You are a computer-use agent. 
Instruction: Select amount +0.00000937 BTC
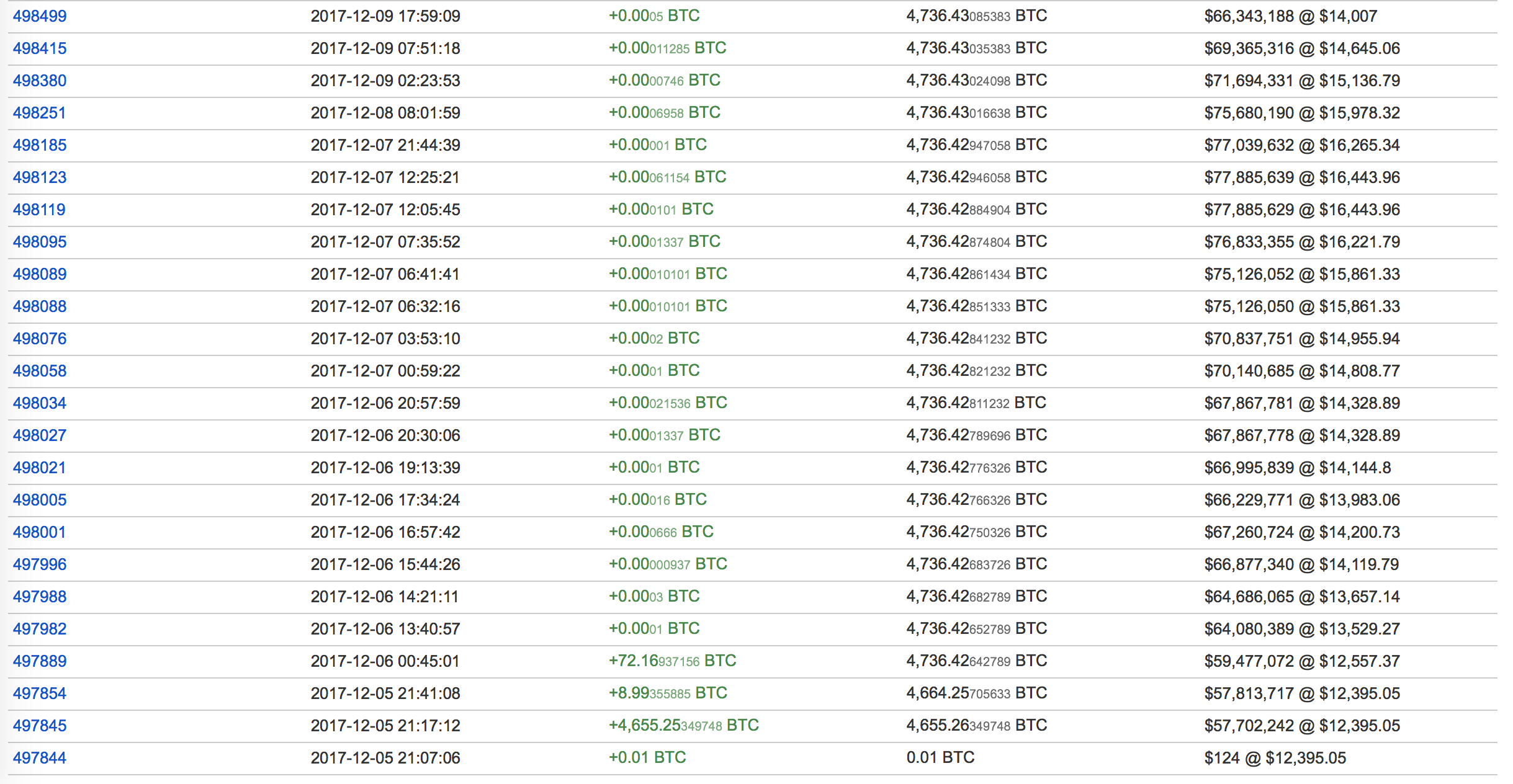click(x=668, y=564)
